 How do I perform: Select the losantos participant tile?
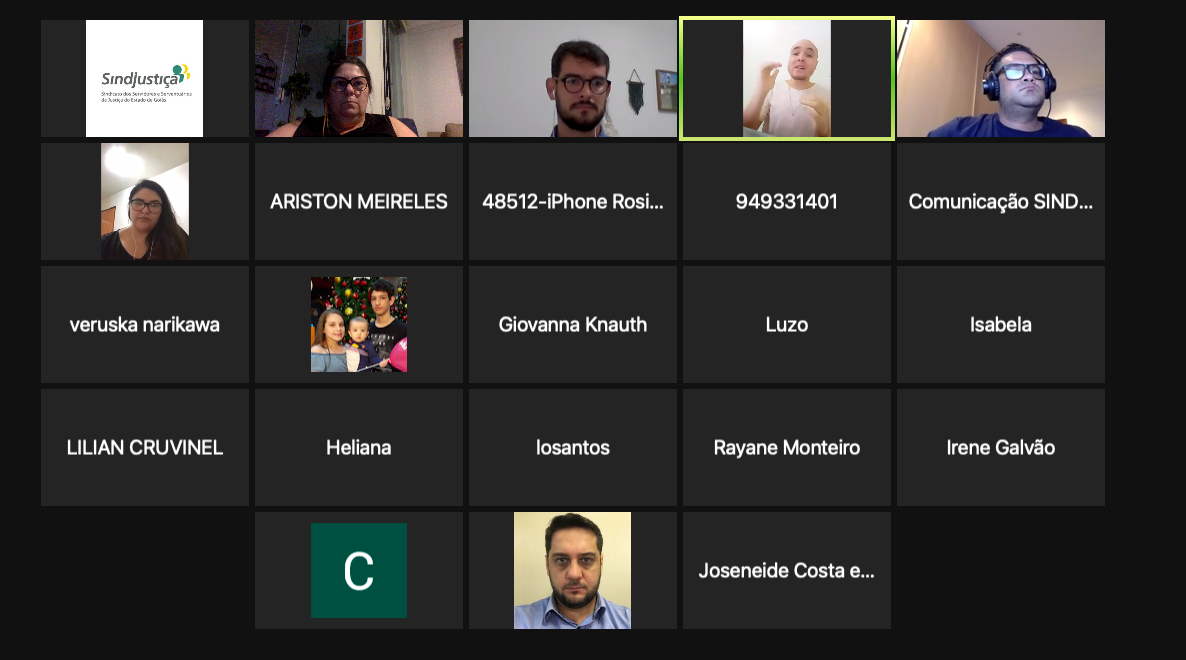[x=573, y=448]
